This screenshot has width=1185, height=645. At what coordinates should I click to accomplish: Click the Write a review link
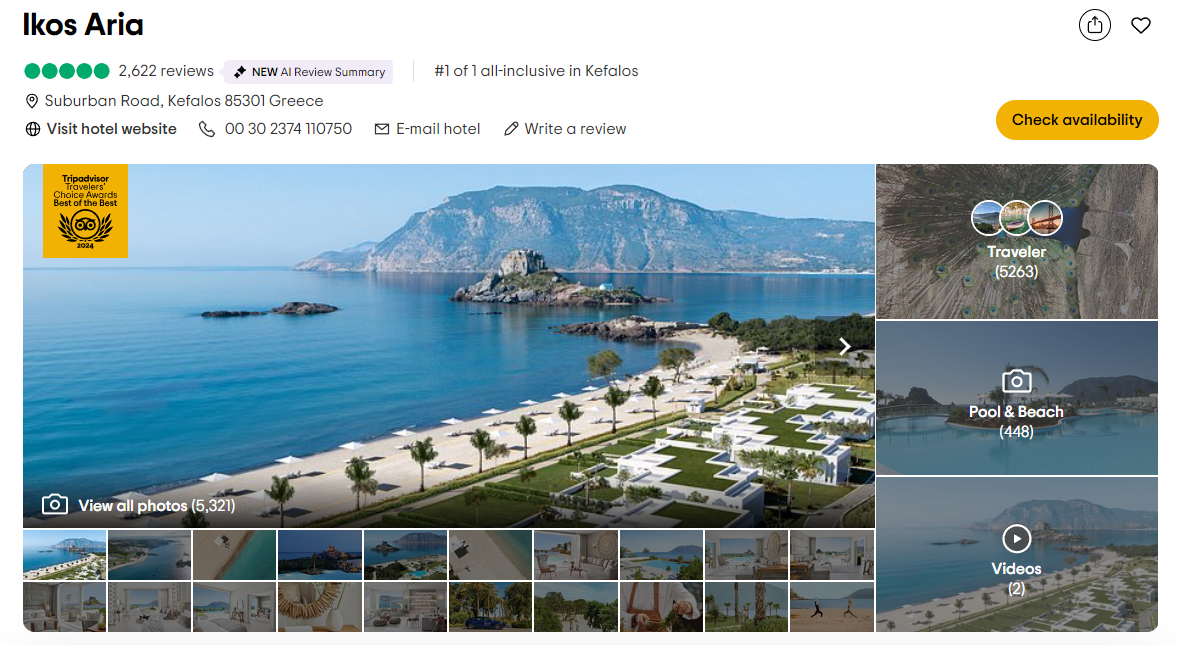[x=575, y=129]
